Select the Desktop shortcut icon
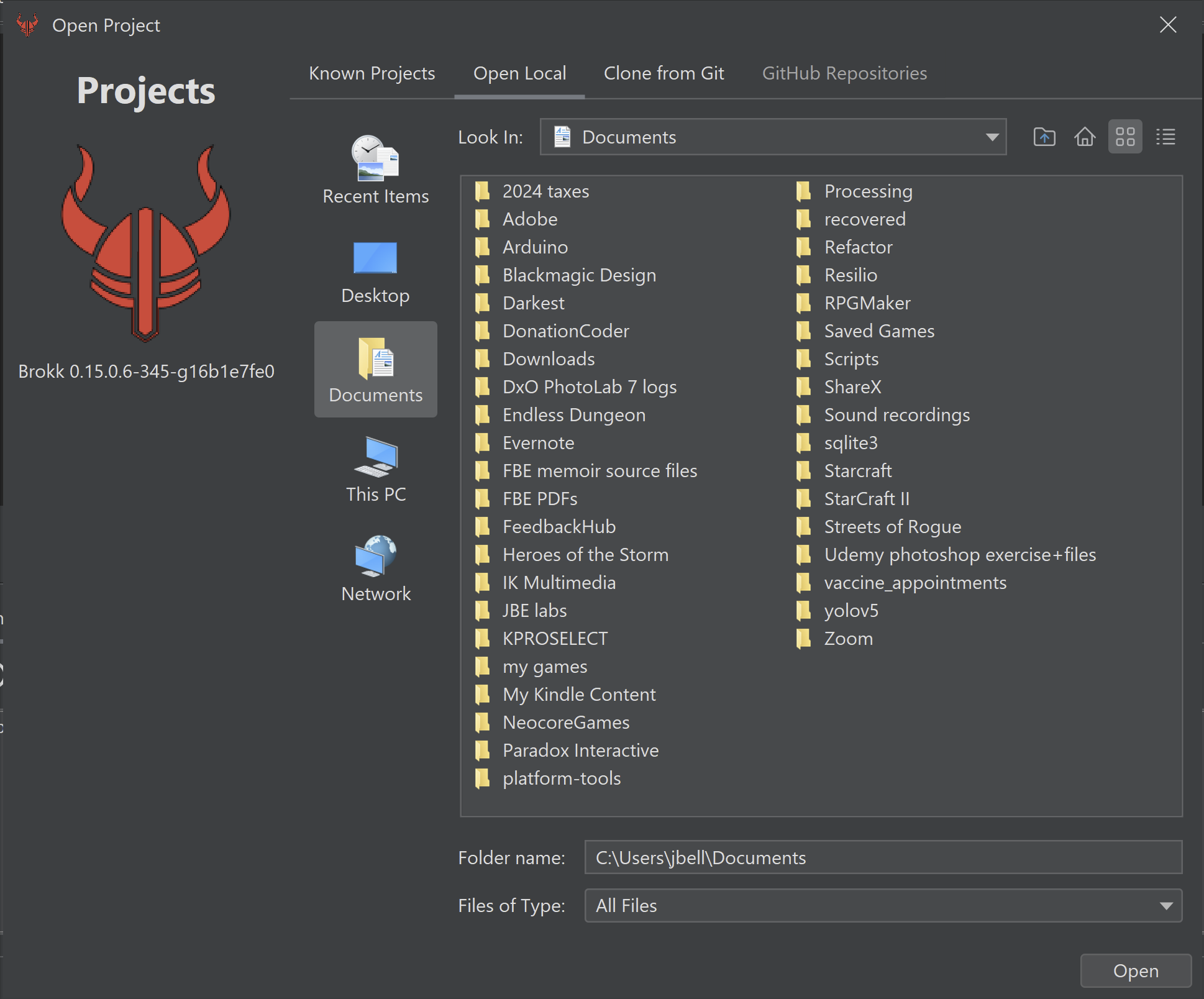 click(375, 271)
